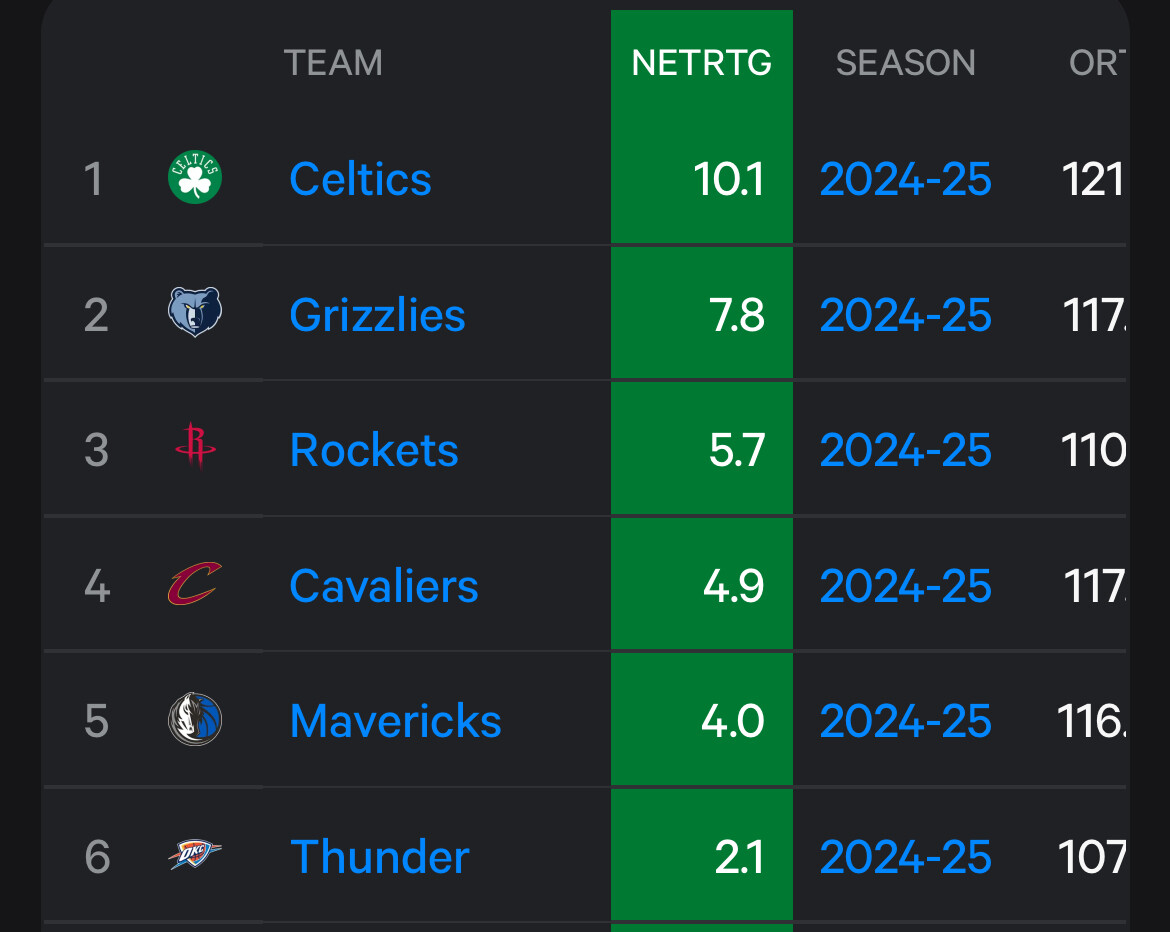
Task: Click the Cavaliers team logo
Action: coord(195,584)
